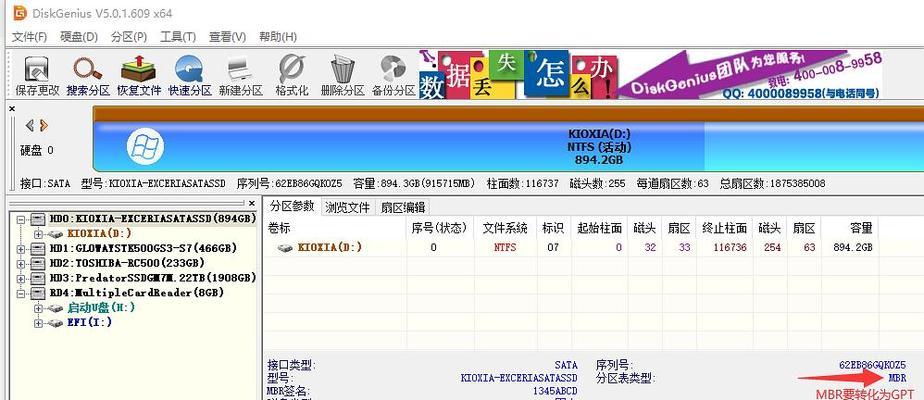Collapse the HD0 KIOXIA disk node
This screenshot has width=924, height=400.
(22, 219)
